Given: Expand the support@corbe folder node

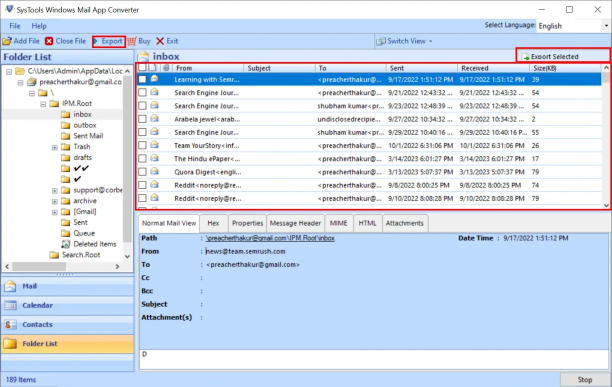Looking at the screenshot, I should tap(55, 190).
